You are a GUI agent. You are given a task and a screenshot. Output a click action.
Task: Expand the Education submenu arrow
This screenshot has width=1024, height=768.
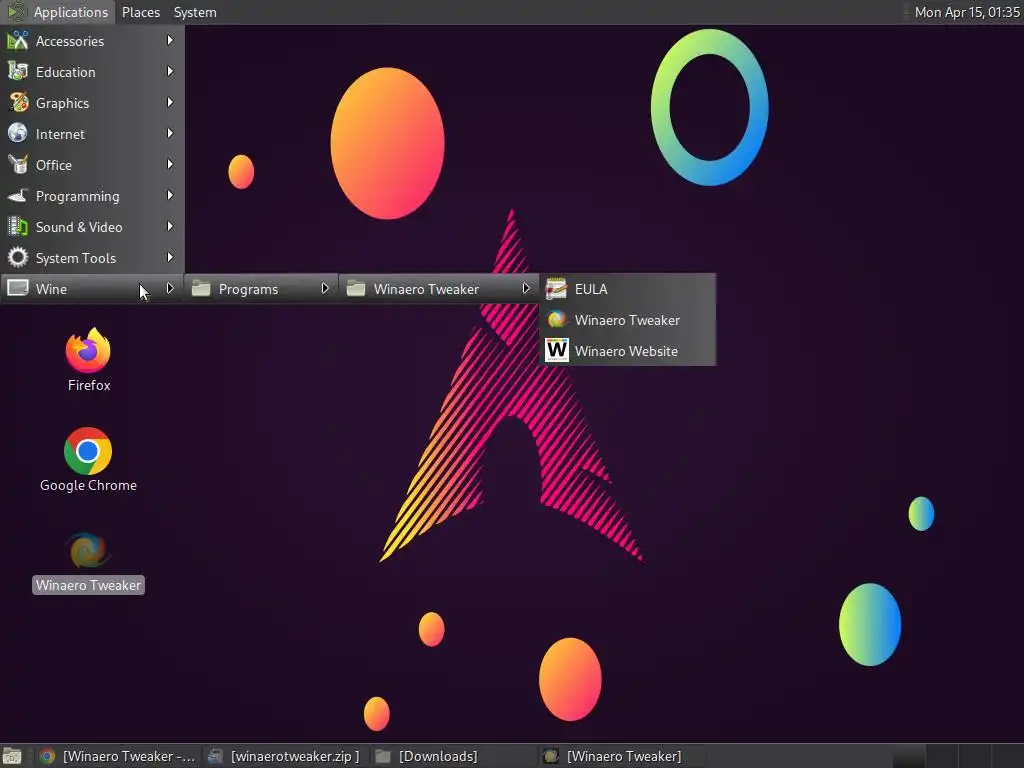click(x=170, y=71)
